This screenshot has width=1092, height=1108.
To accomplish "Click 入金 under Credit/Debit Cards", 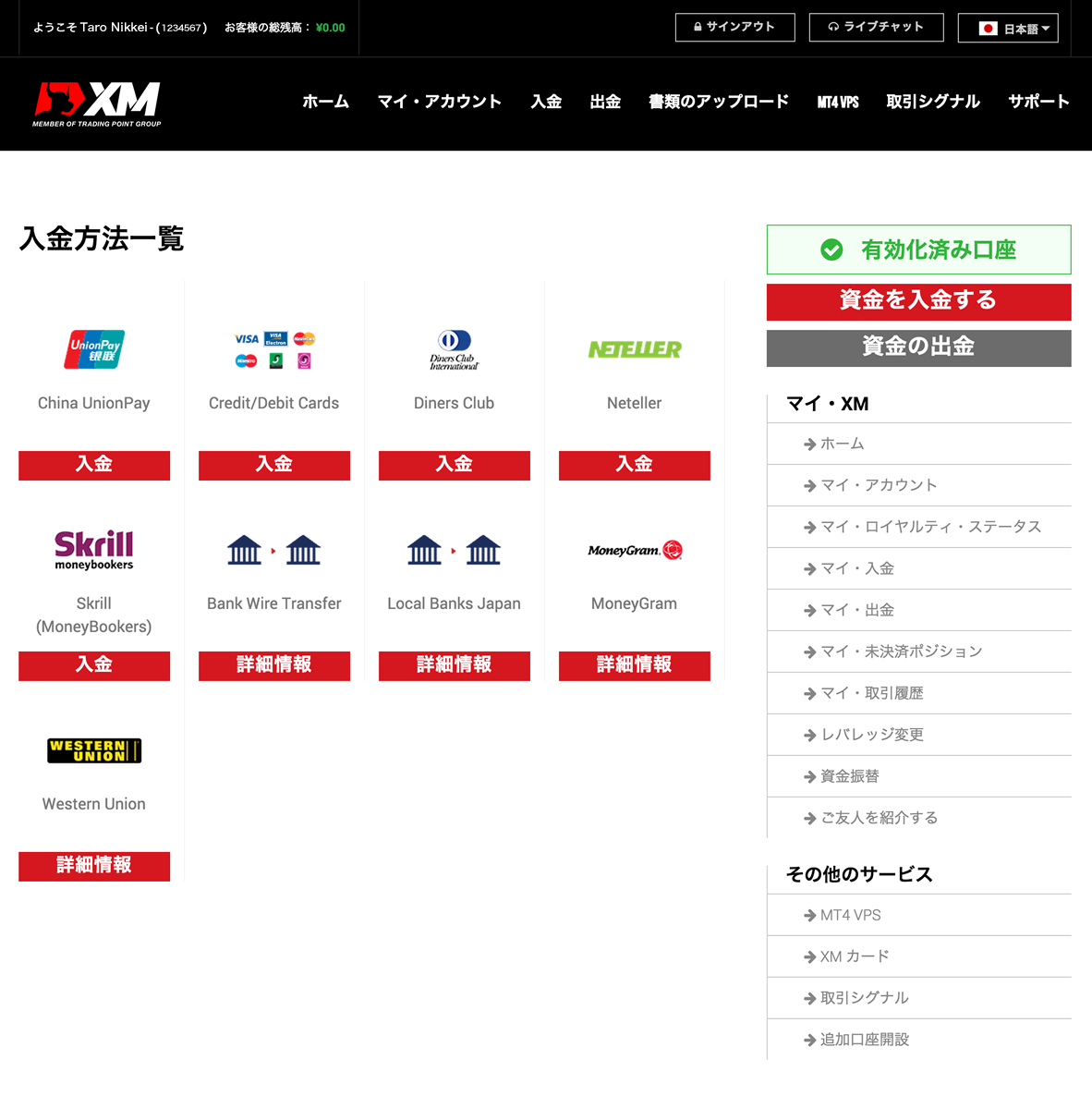I will pyautogui.click(x=274, y=465).
